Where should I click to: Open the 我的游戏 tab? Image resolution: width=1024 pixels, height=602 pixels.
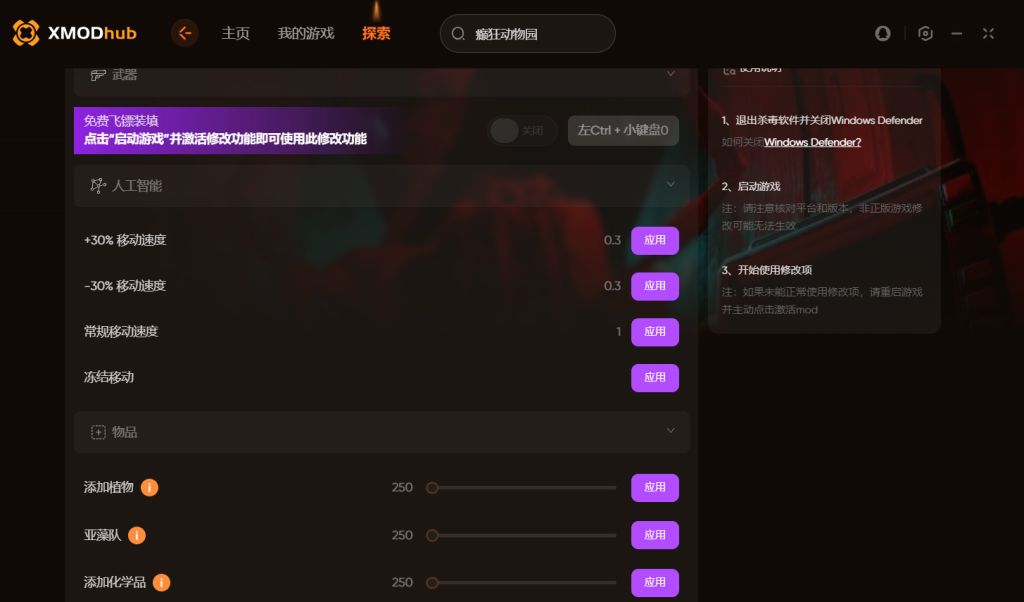(306, 33)
